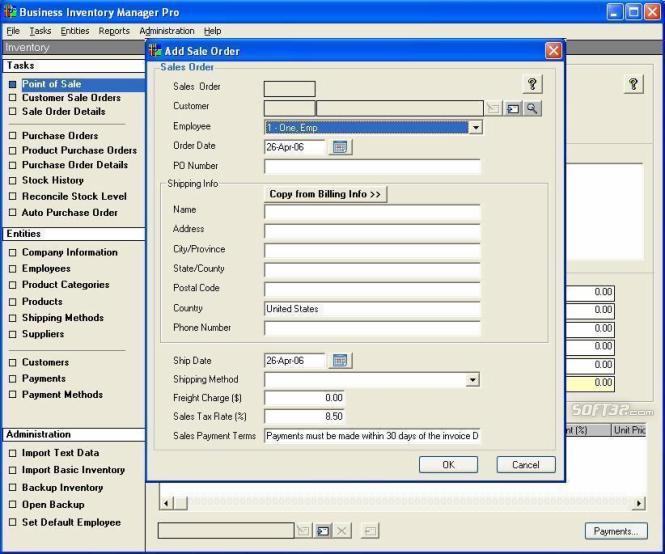
Task: Open Customer Sale Orders task
Action: point(71,98)
